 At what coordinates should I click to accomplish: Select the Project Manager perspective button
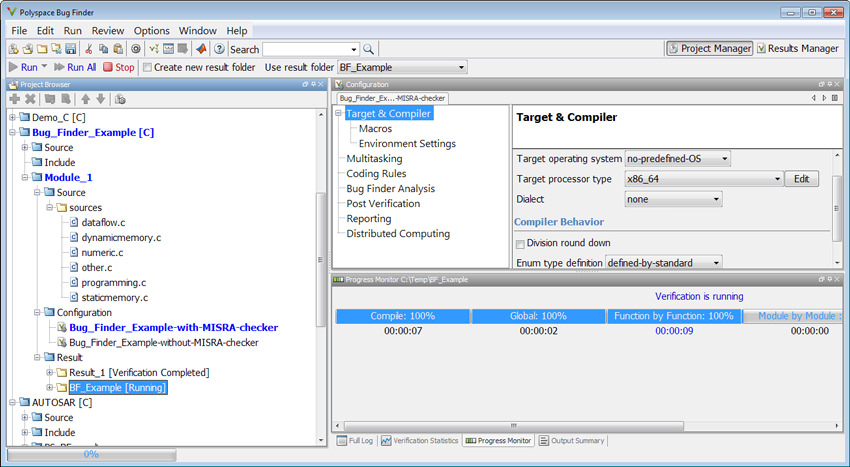point(710,48)
